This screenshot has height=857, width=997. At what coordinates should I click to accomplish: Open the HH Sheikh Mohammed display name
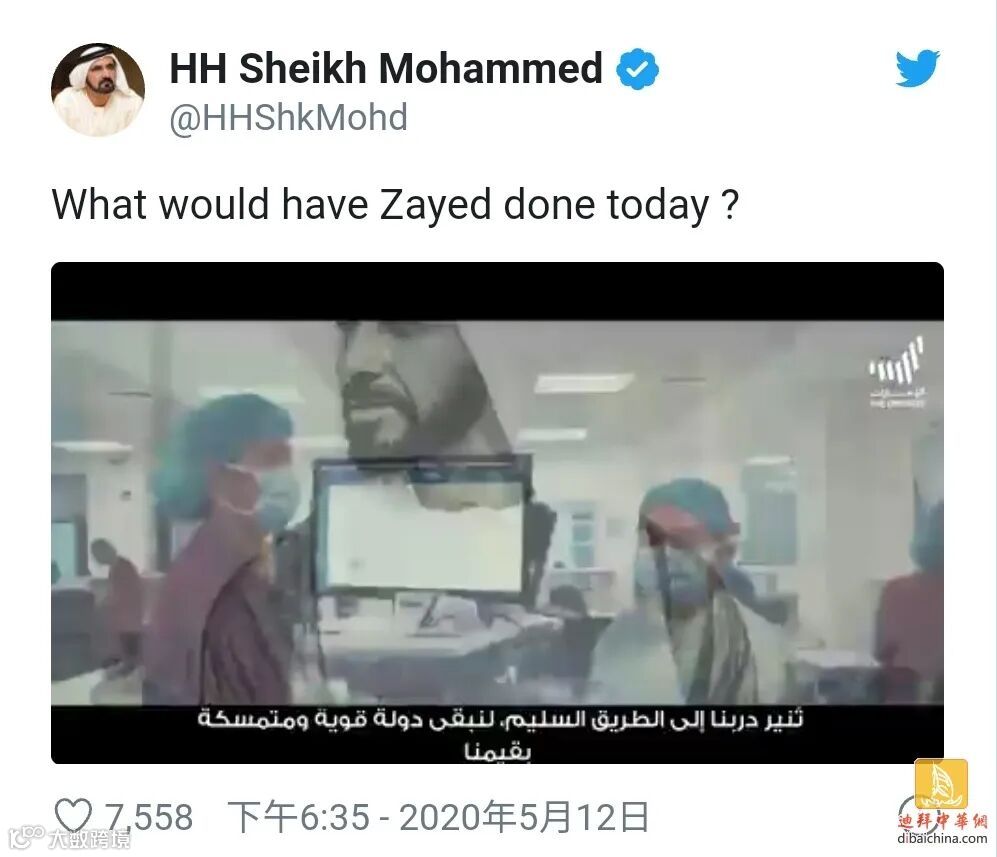click(386, 68)
